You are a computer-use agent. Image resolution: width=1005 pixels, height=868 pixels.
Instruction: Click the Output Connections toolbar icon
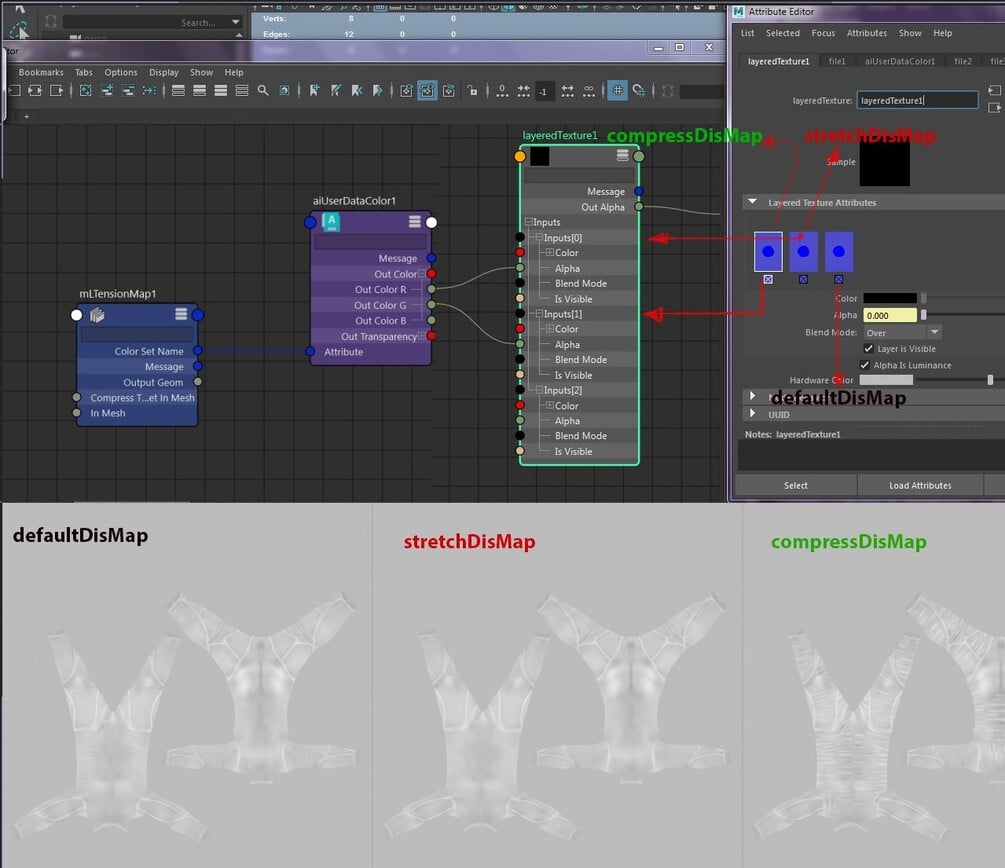point(56,90)
